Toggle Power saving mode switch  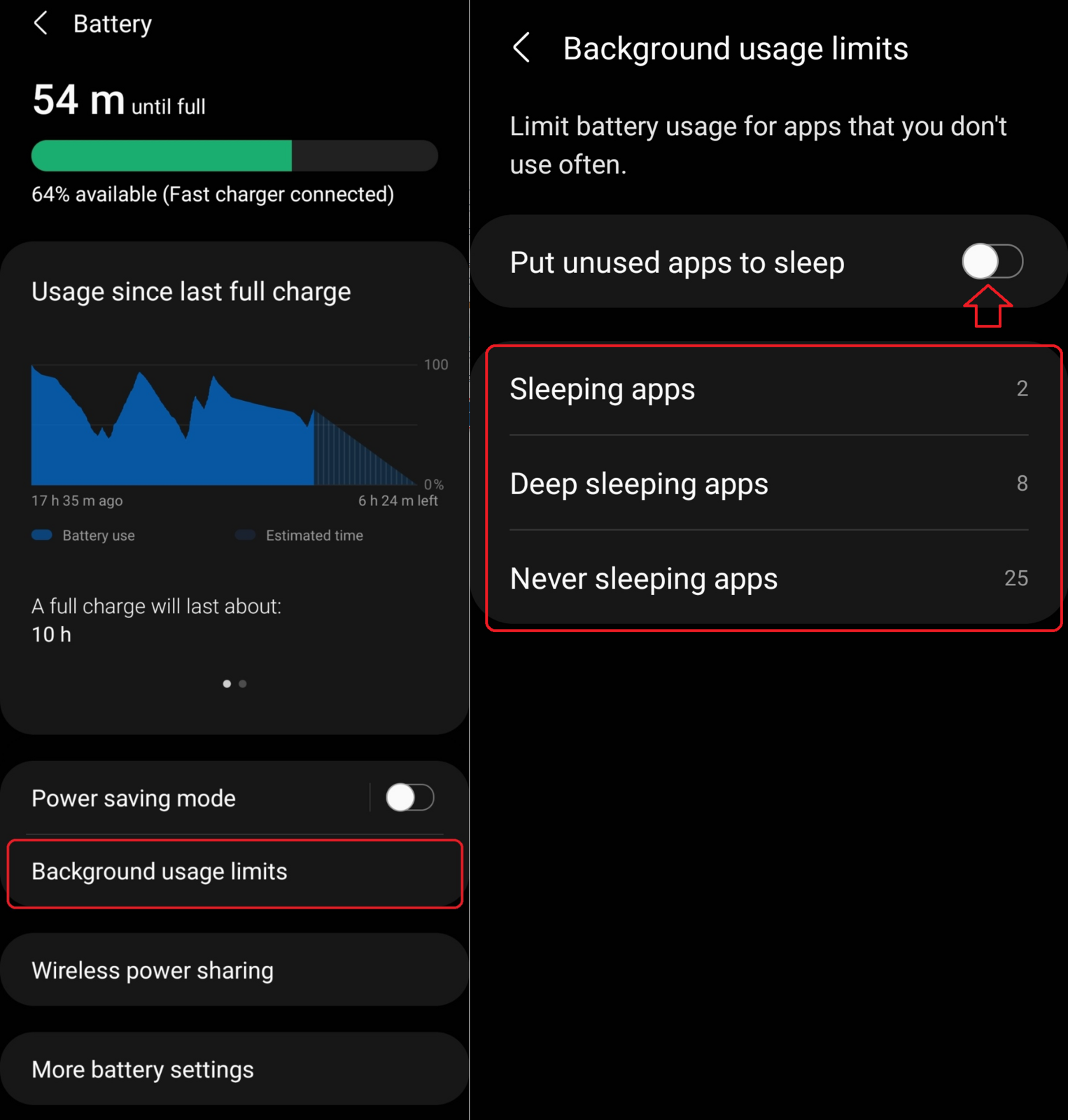click(x=410, y=797)
